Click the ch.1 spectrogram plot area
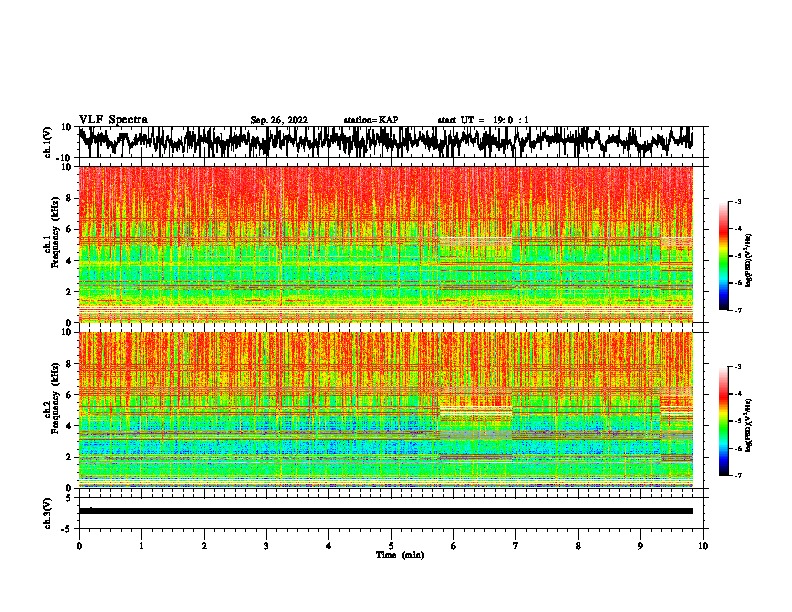 386,244
